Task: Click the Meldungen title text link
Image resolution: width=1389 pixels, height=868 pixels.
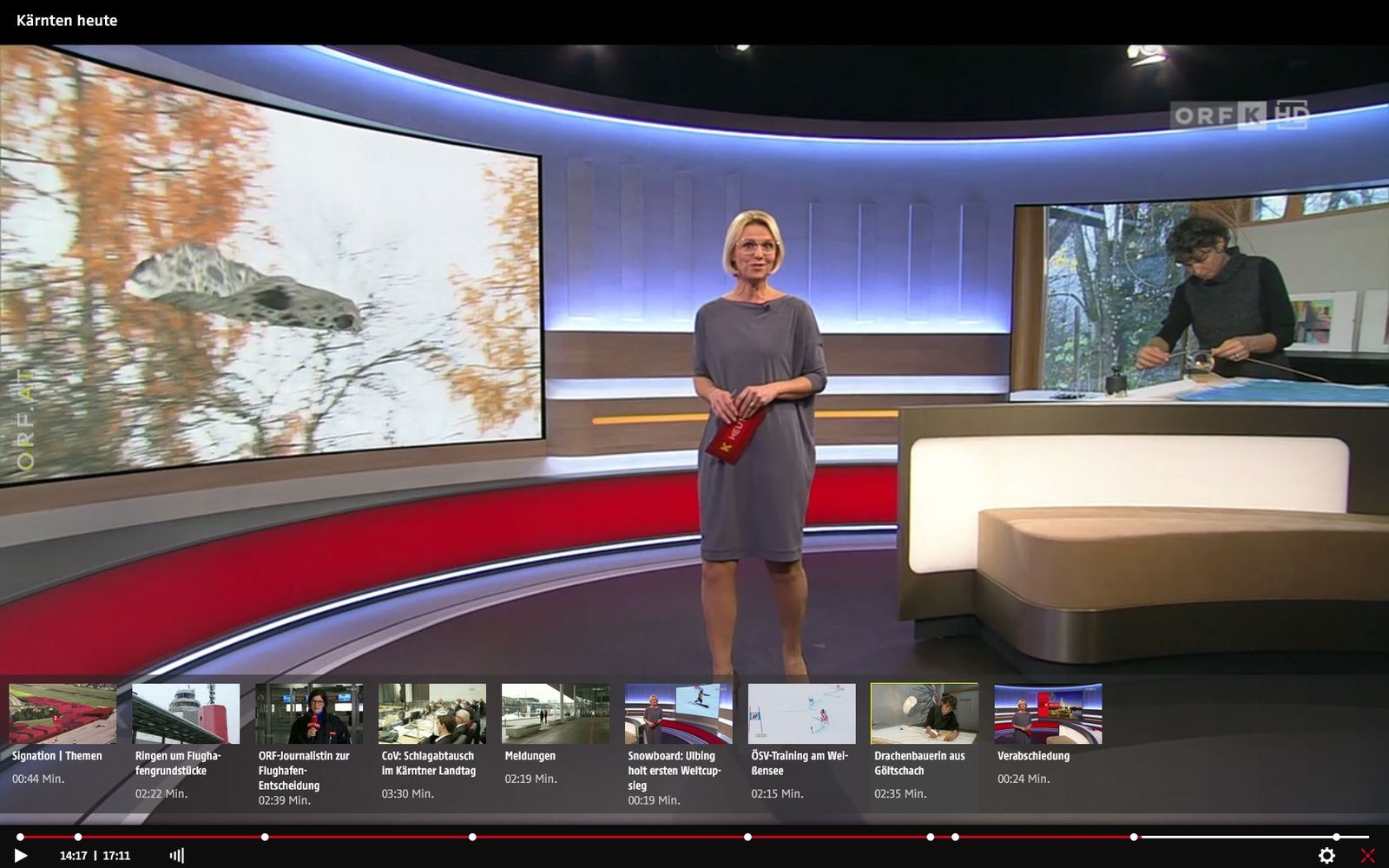Action: [530, 756]
